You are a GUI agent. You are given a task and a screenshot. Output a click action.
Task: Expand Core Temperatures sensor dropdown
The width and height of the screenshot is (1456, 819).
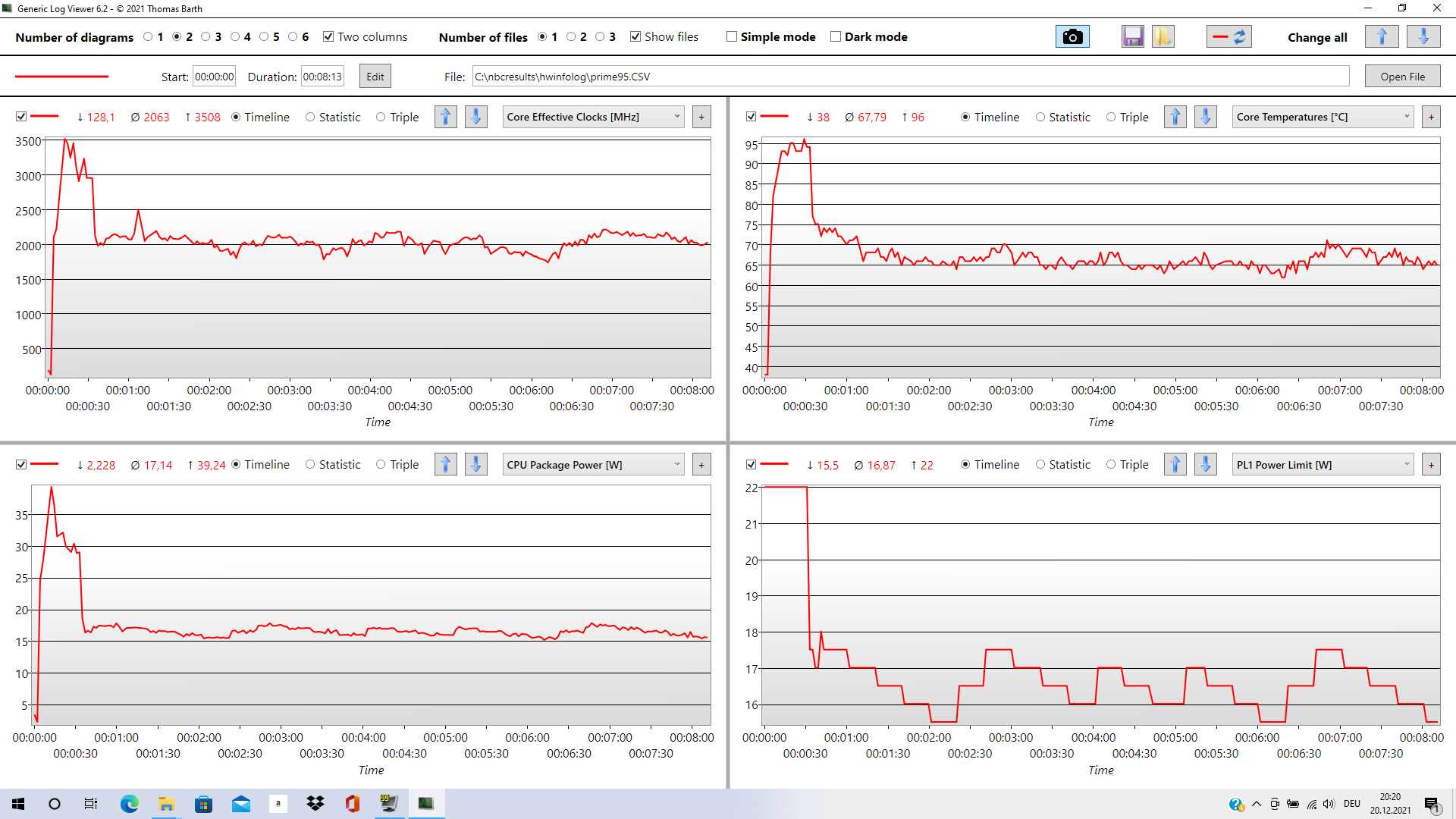pos(1323,117)
